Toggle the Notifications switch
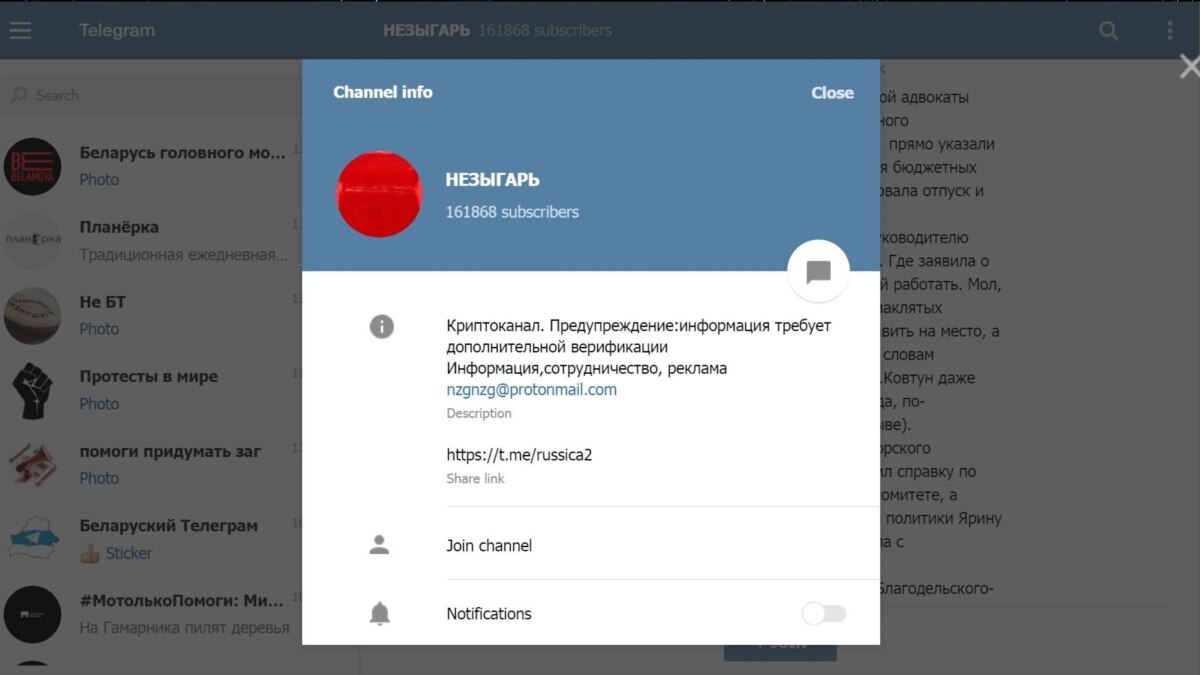Image resolution: width=1200 pixels, height=675 pixels. point(824,613)
